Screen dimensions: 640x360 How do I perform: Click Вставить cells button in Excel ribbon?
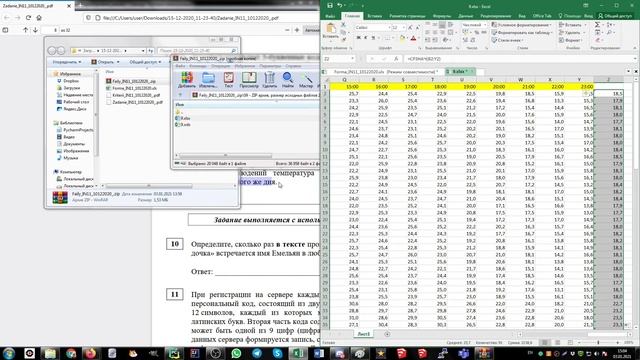573,25
